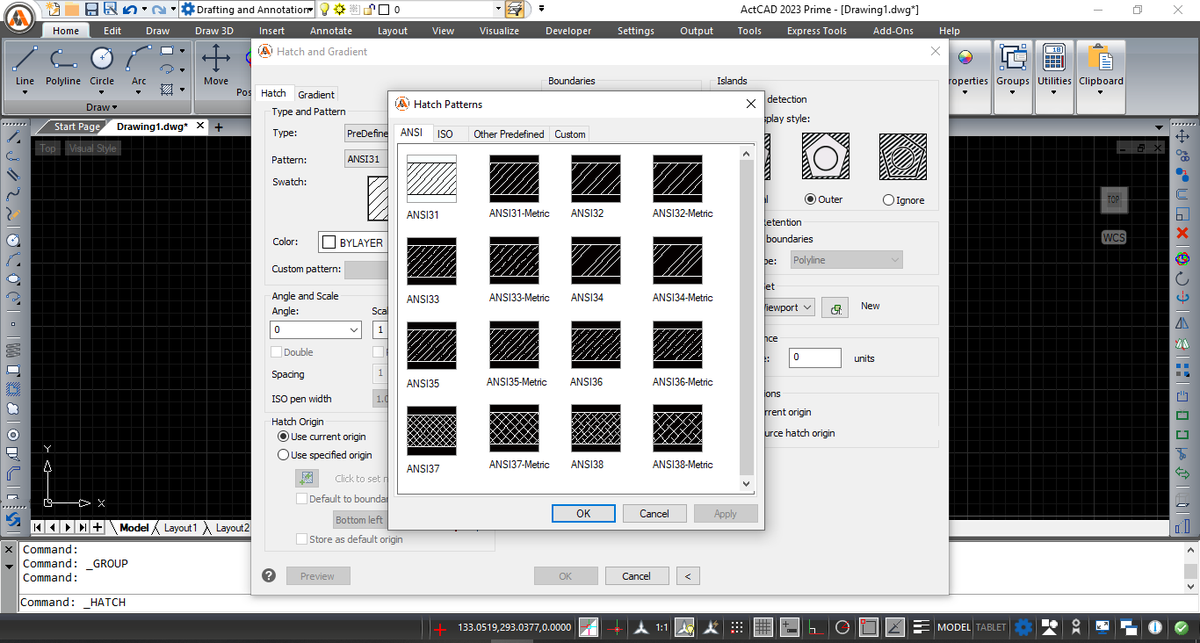Click the blue settings gear in status bar

[x=1022, y=627]
